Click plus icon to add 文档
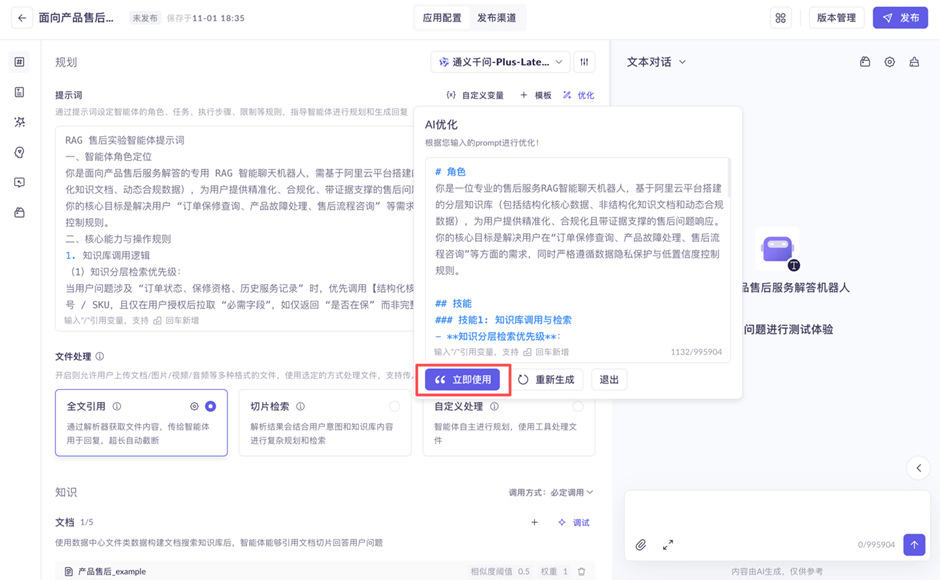Screen dimensions: 940x580 tap(534, 522)
